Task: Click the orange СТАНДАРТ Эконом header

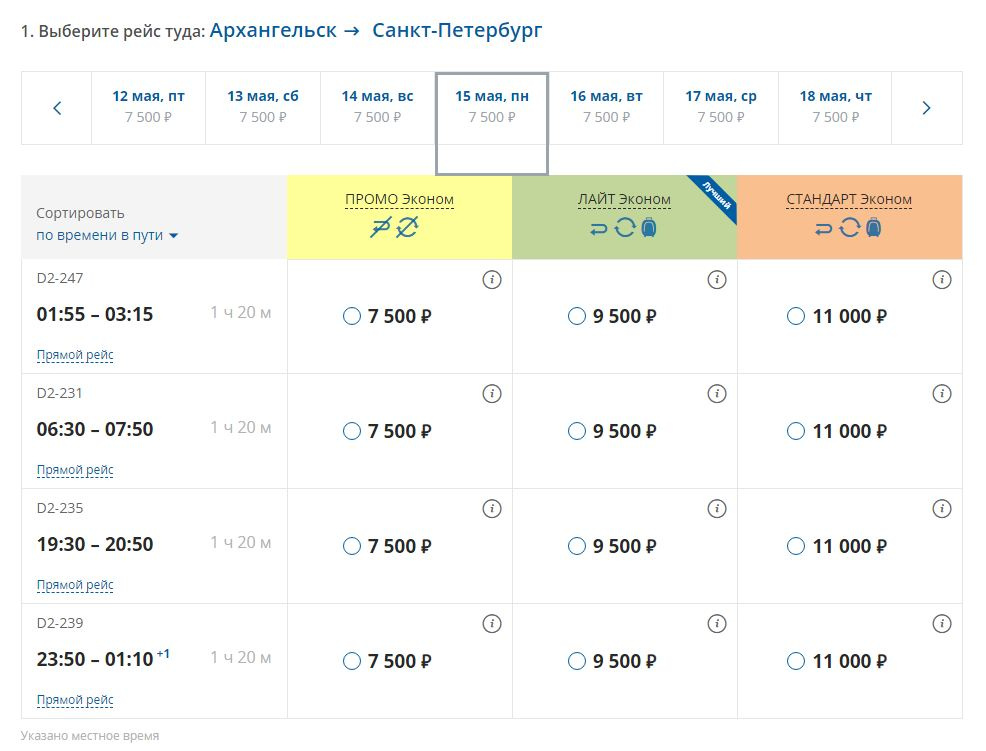Action: (850, 217)
